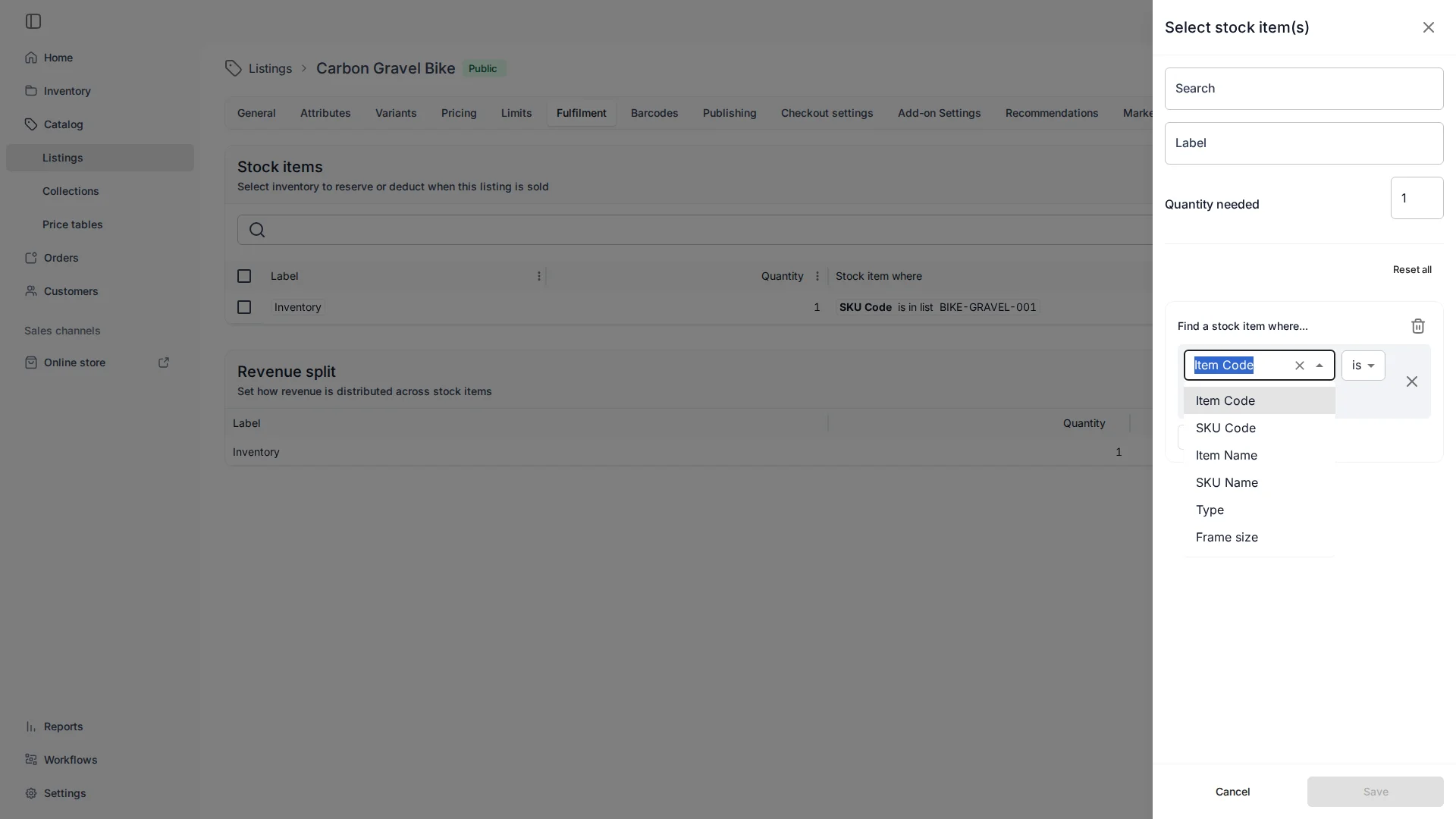The height and width of the screenshot is (819, 1456).
Task: Click the Cancel button
Action: [x=1233, y=792]
